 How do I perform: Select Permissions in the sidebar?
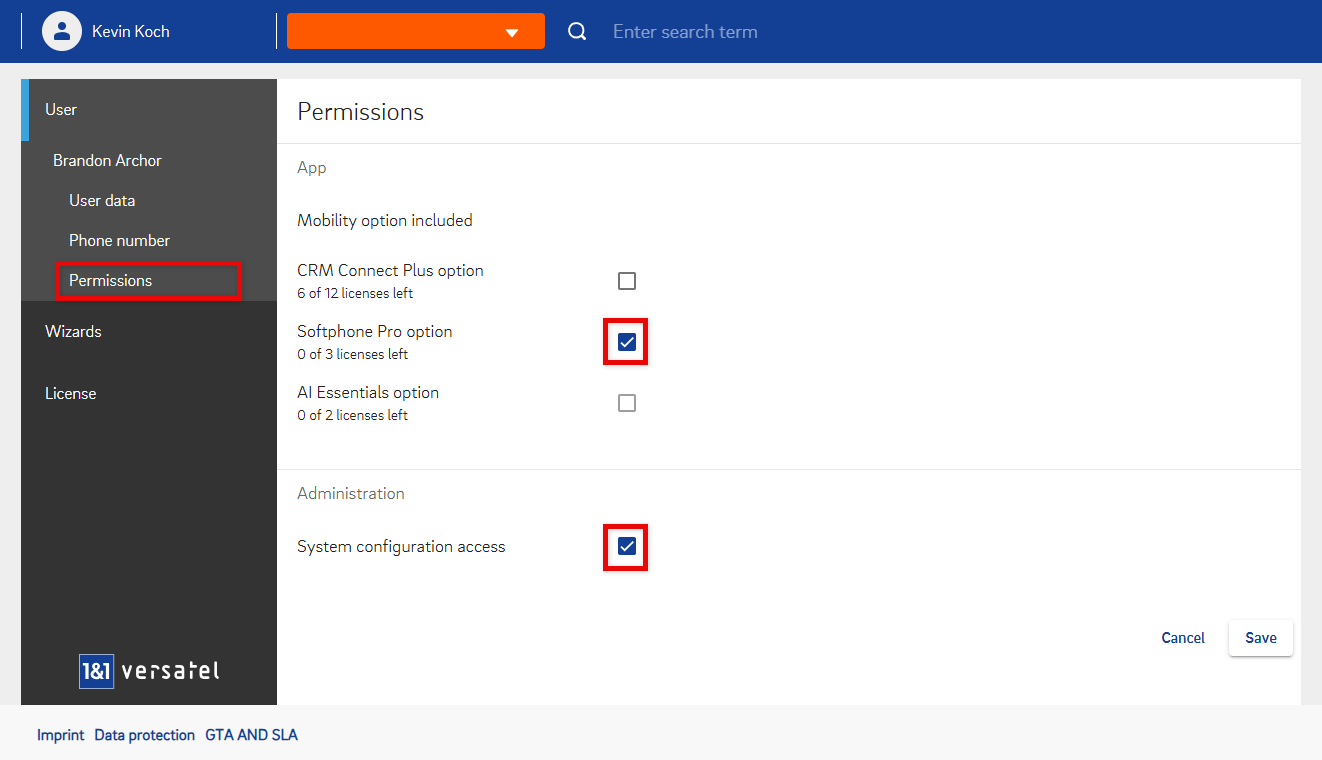tap(111, 280)
